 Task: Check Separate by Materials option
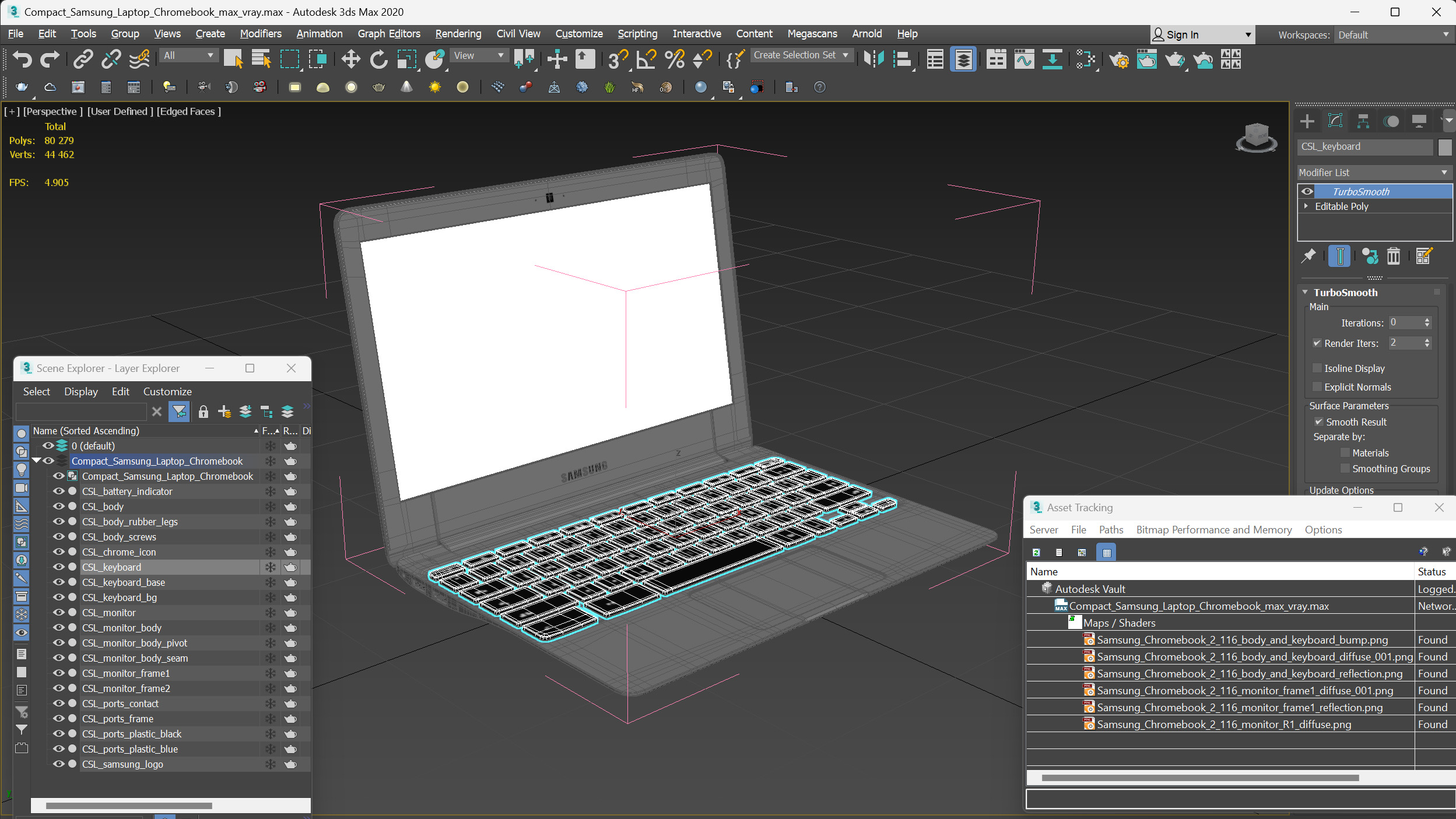pyautogui.click(x=1345, y=452)
